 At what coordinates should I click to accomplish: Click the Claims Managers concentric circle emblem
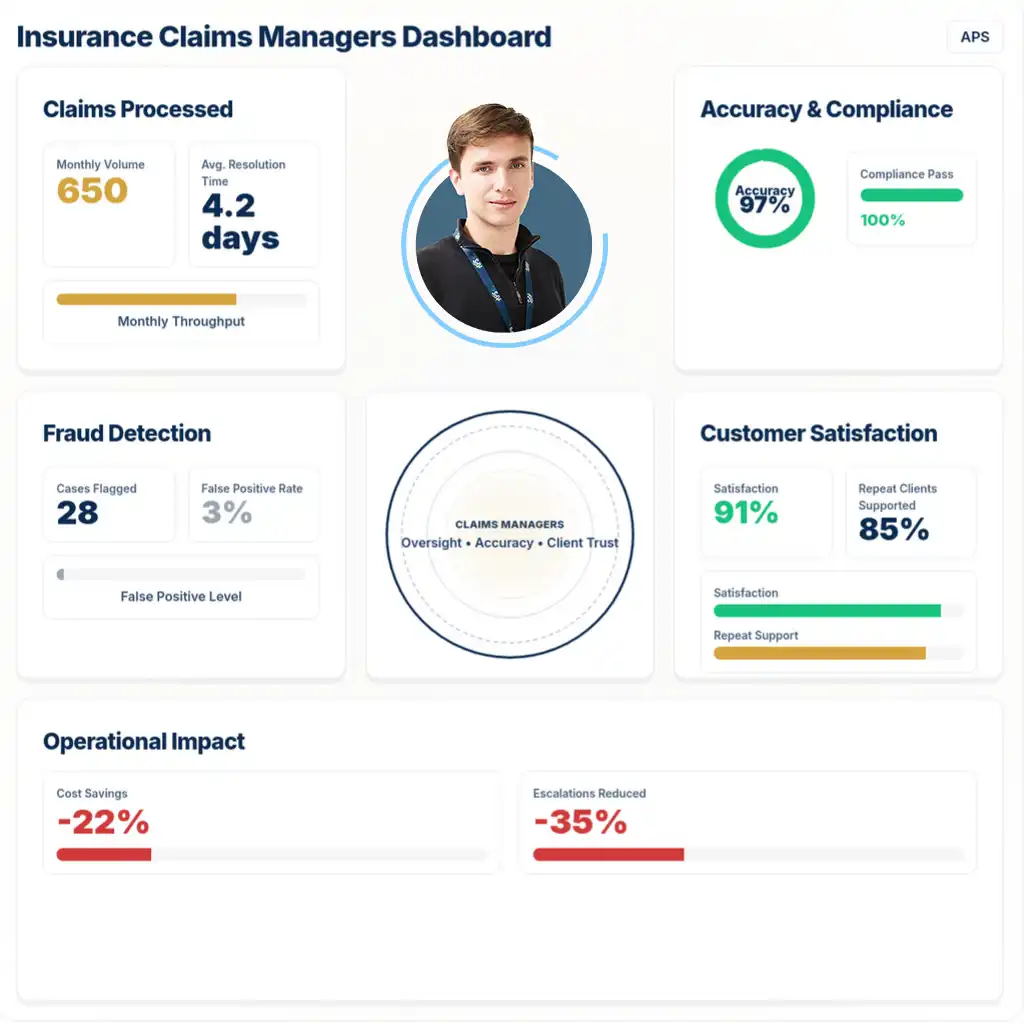(x=510, y=535)
